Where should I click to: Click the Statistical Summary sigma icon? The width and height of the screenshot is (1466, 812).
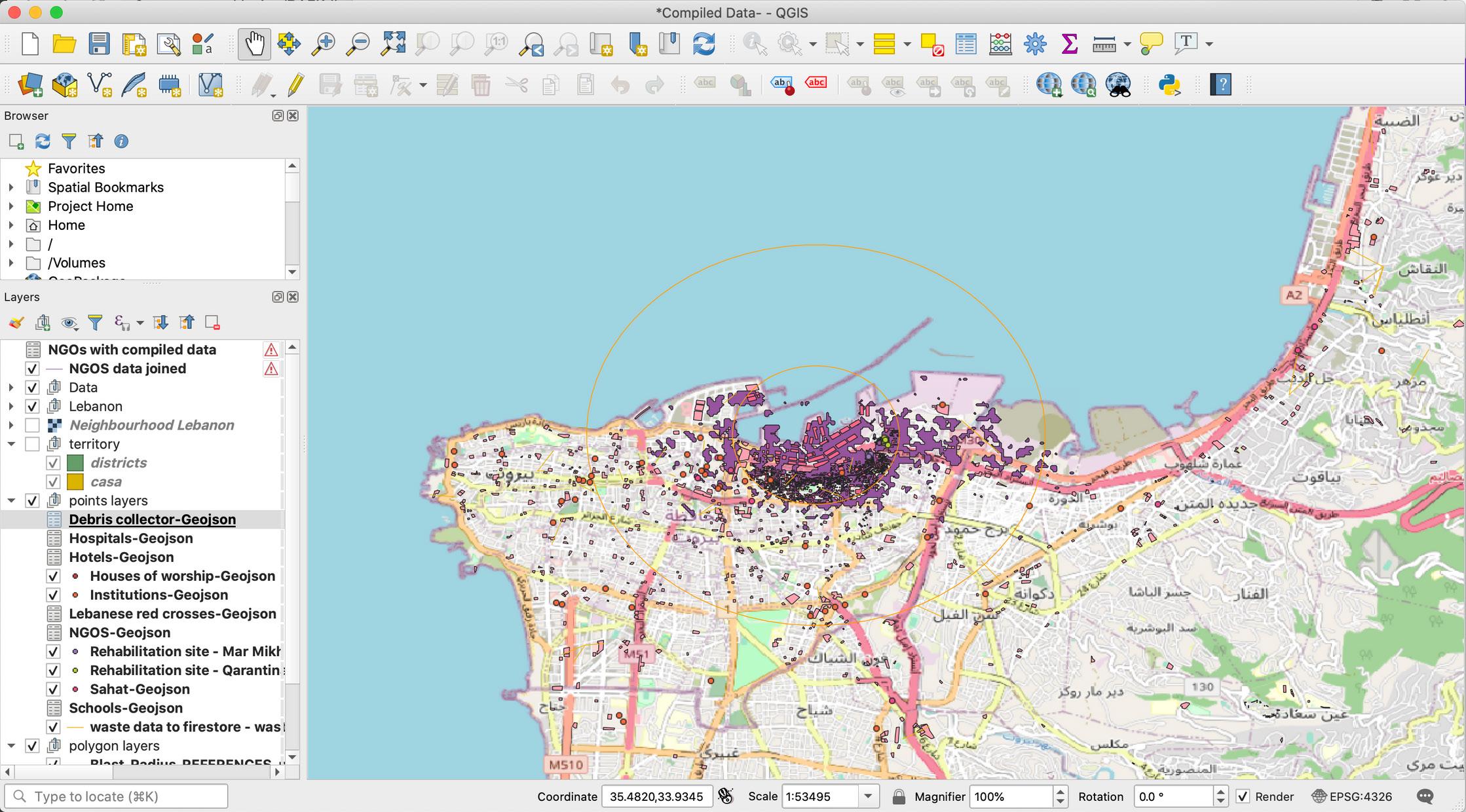tap(1069, 44)
